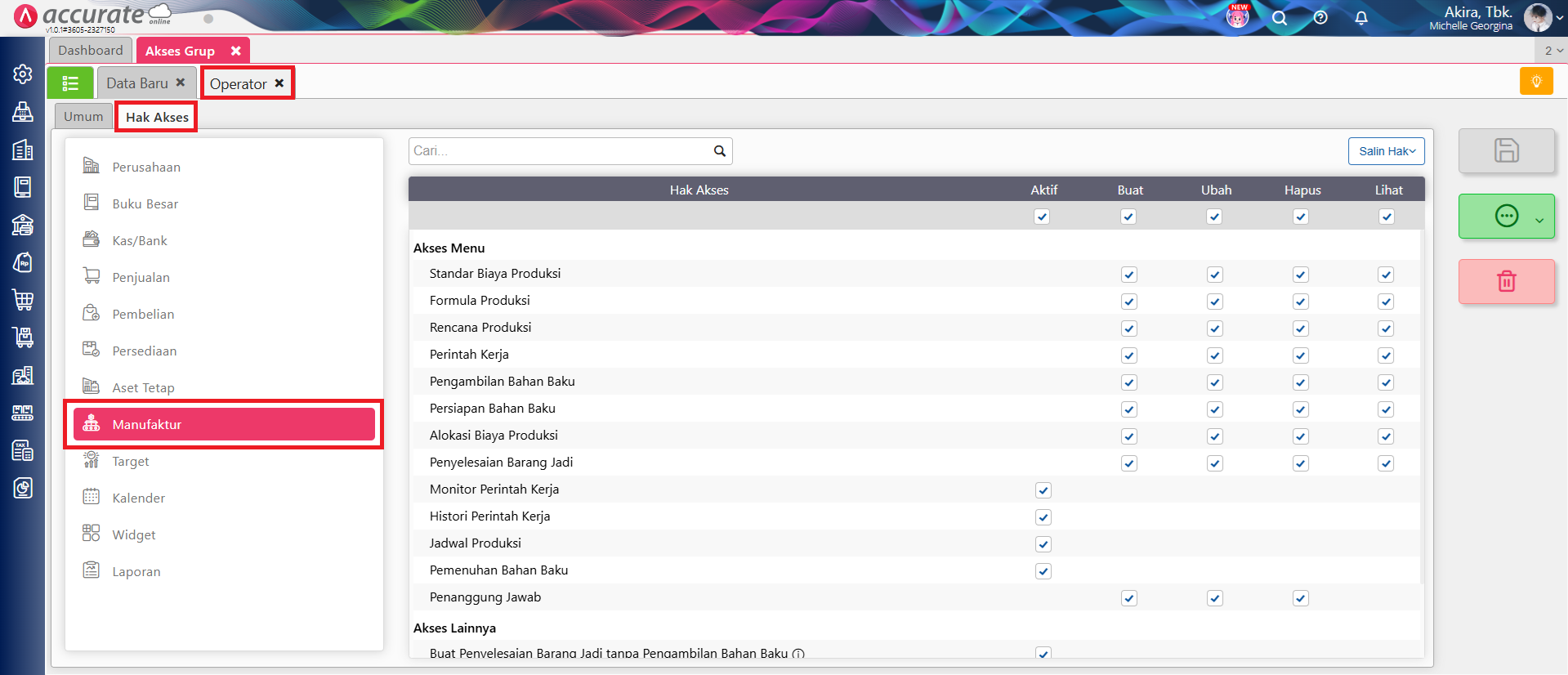The image size is (1568, 675).
Task: Click the Cari search input field
Action: 560,151
